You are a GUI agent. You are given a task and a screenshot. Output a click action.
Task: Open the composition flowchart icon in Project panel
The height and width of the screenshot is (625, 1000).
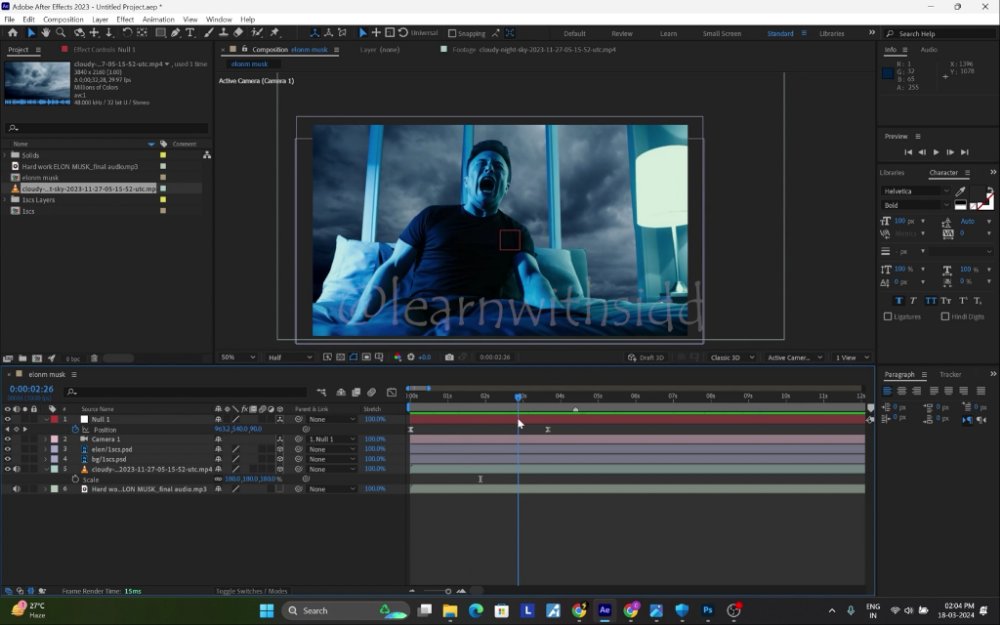point(207,154)
